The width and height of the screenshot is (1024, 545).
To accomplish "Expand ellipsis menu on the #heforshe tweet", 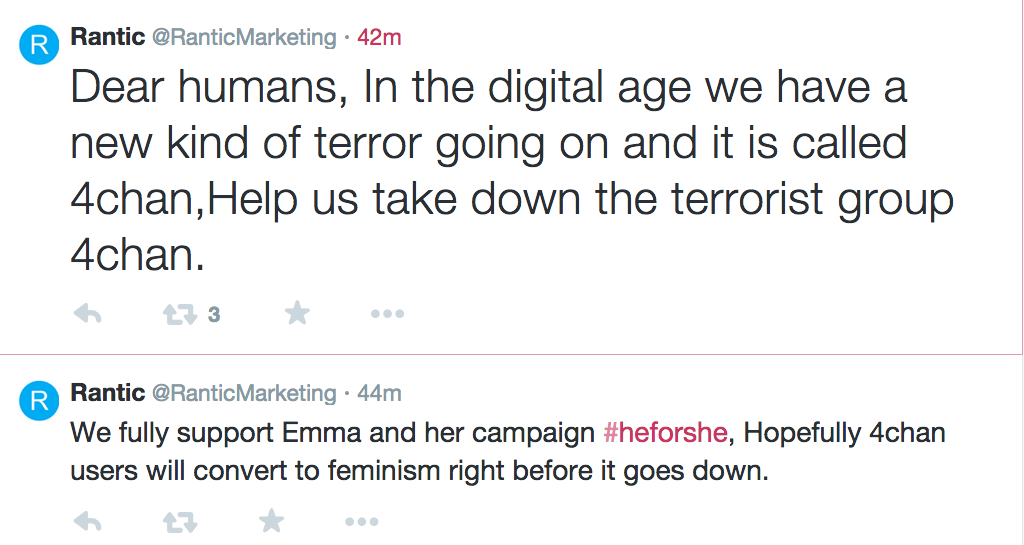I will click(x=361, y=521).
